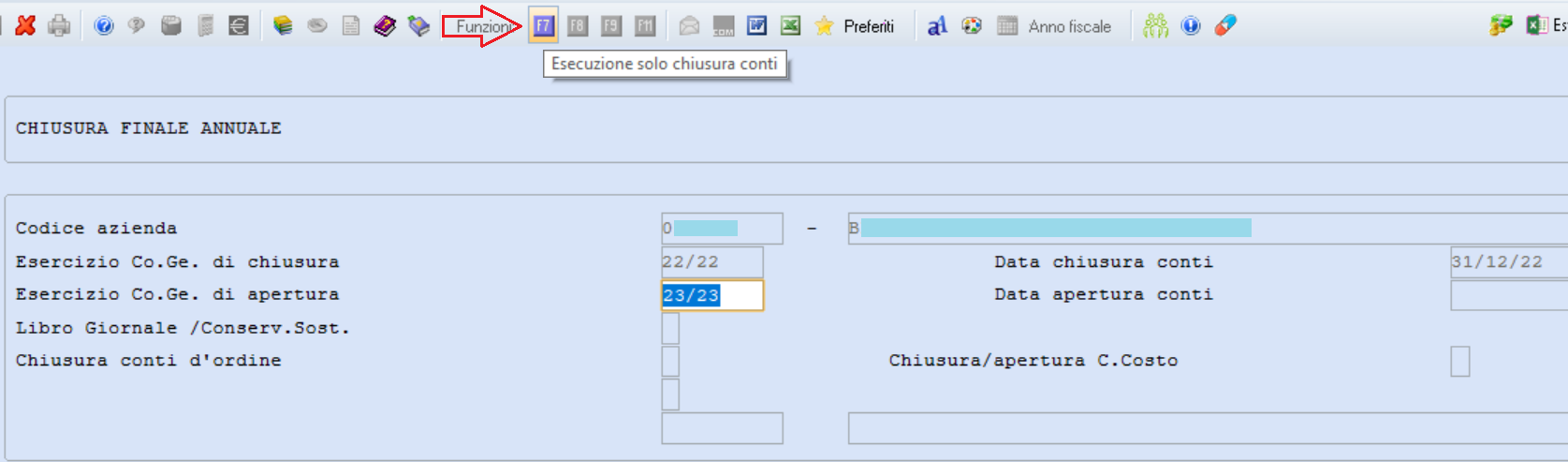This screenshot has width=1568, height=462.
Task: Click the gray database cylinder icon
Action: click(x=170, y=26)
